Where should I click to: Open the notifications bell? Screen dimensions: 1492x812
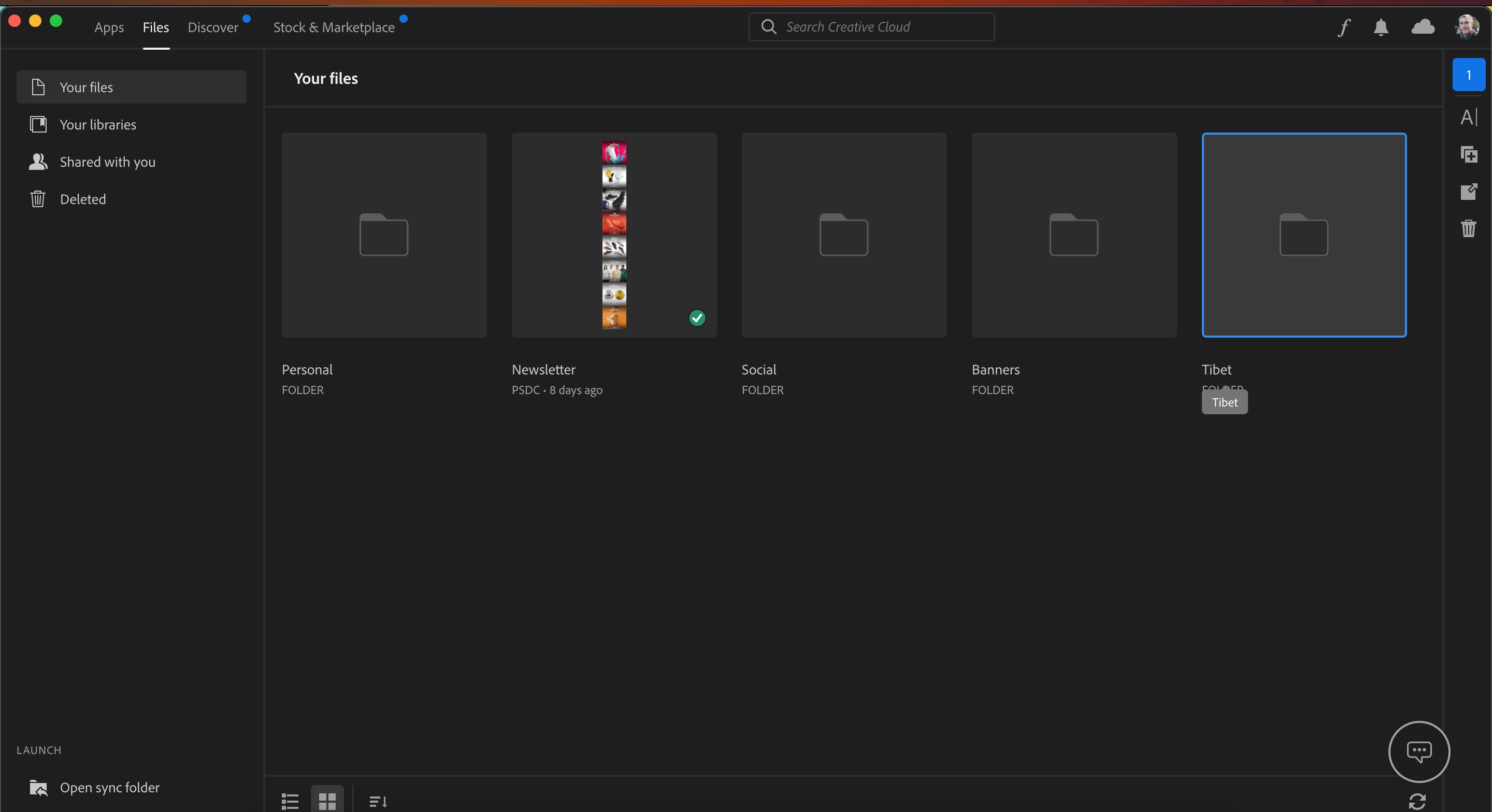[1381, 27]
